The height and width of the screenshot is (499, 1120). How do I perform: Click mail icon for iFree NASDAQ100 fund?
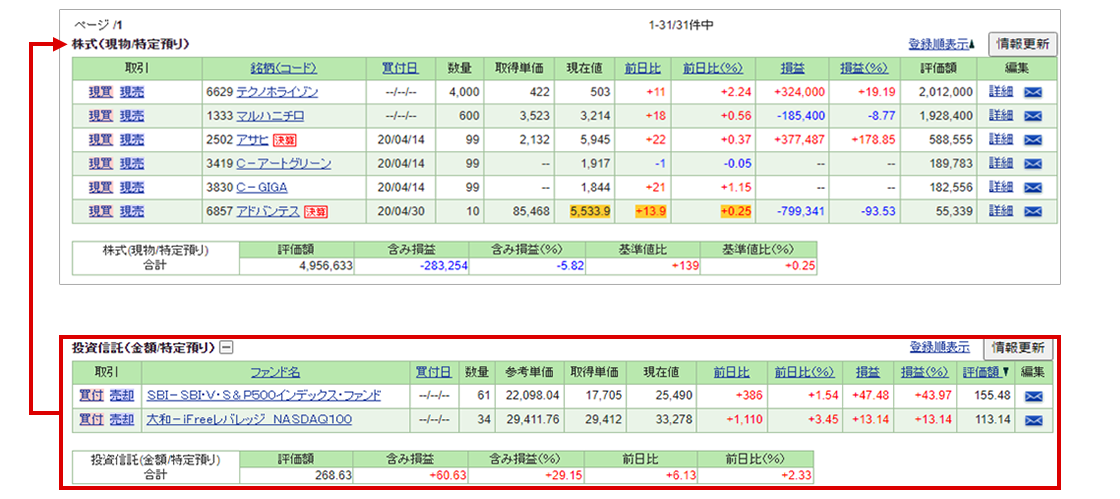coord(1034,420)
